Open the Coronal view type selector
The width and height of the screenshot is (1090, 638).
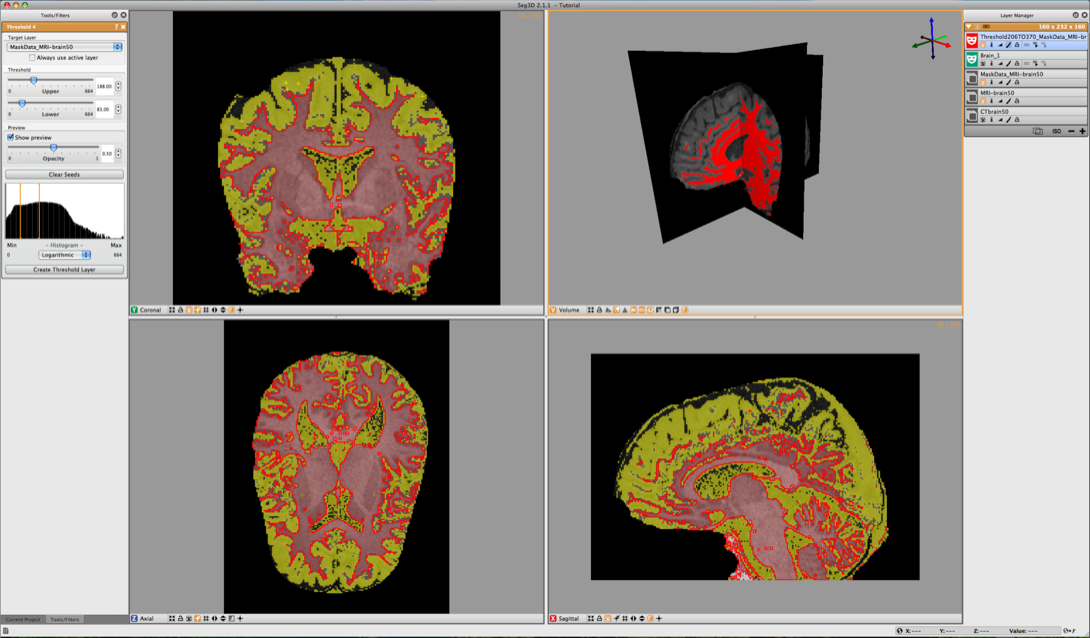point(147,310)
